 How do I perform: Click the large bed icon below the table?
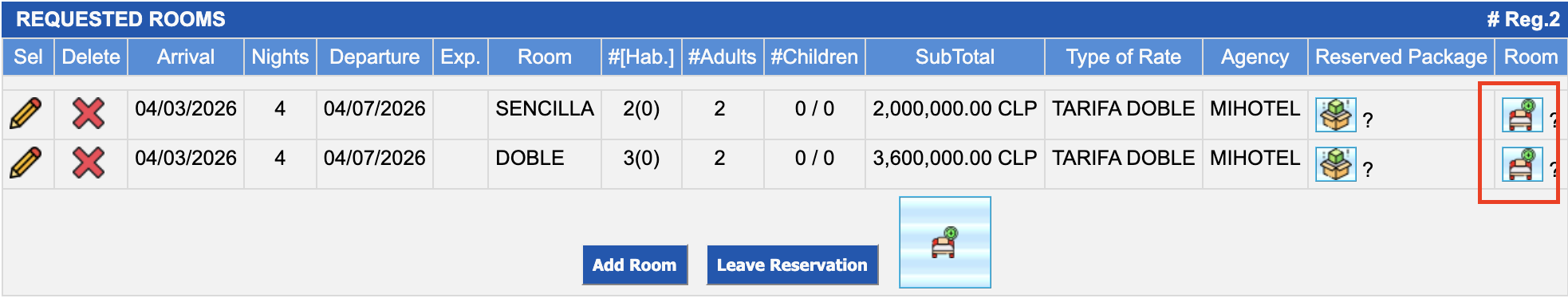pyautogui.click(x=944, y=242)
